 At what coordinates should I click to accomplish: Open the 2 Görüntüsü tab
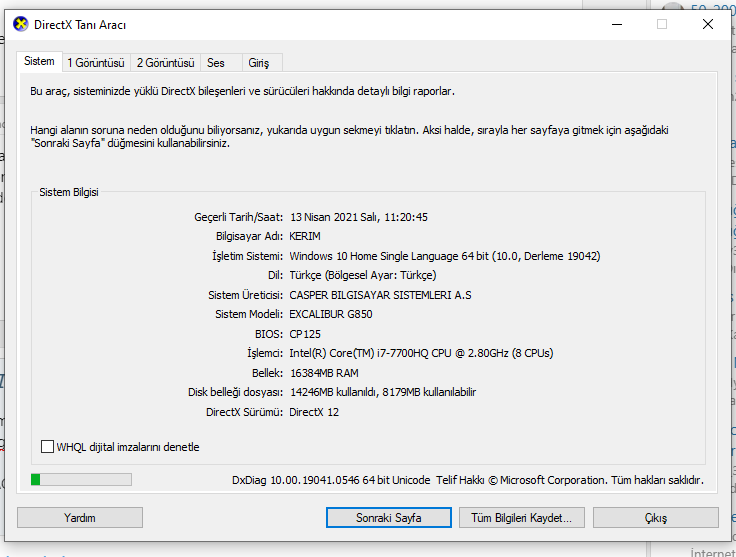(166, 63)
